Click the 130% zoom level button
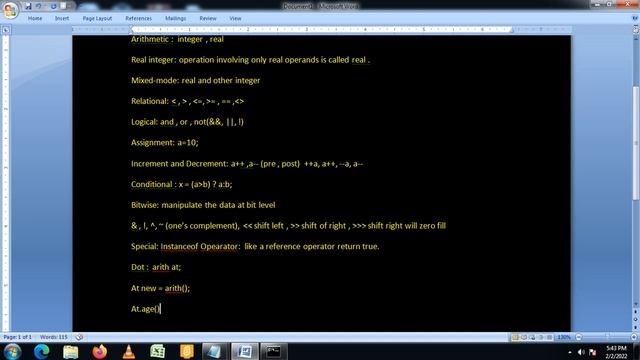Viewport: 640px width, 360px height. click(564, 337)
